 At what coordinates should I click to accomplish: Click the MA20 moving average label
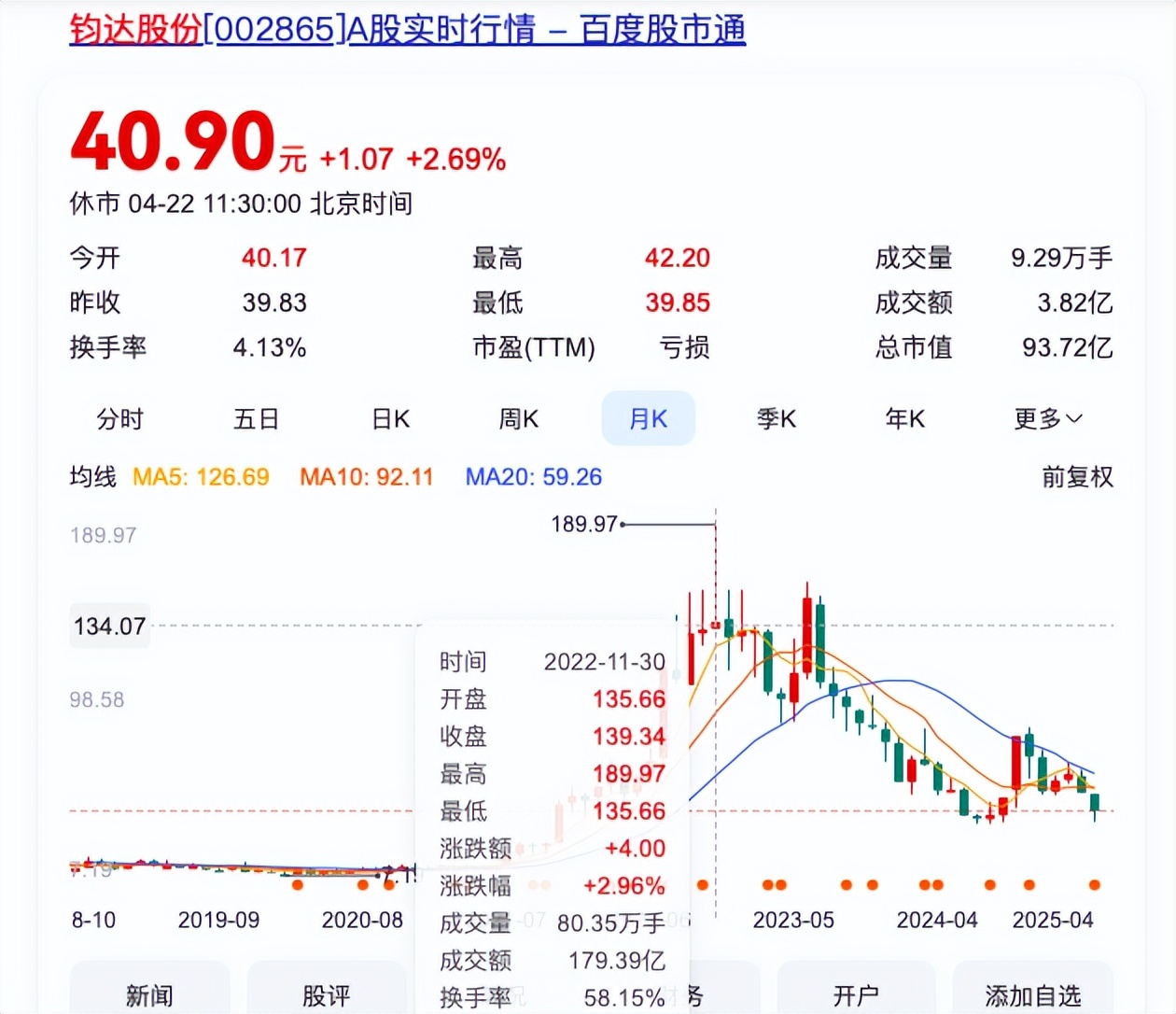point(533,477)
